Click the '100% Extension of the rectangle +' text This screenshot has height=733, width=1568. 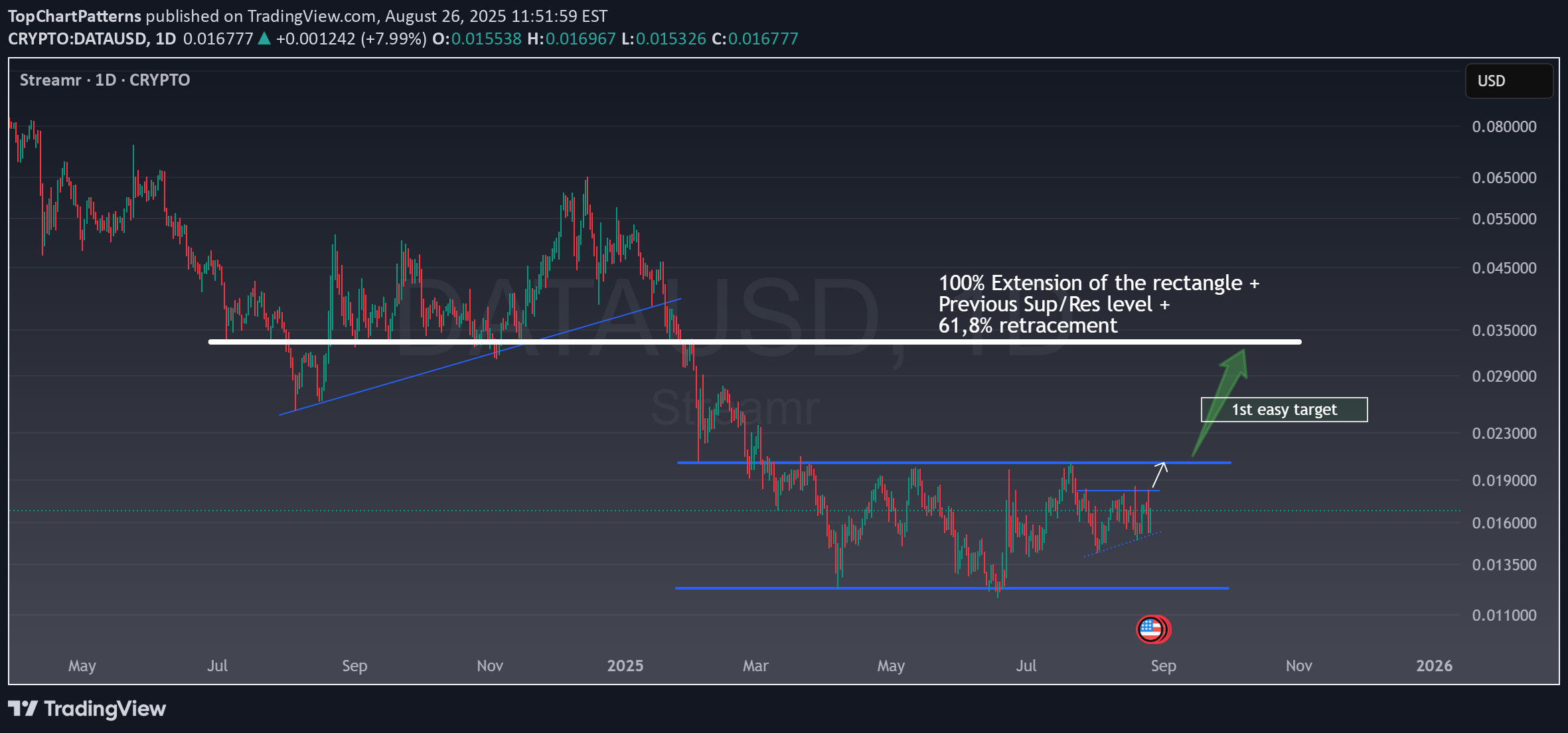coord(1099,284)
